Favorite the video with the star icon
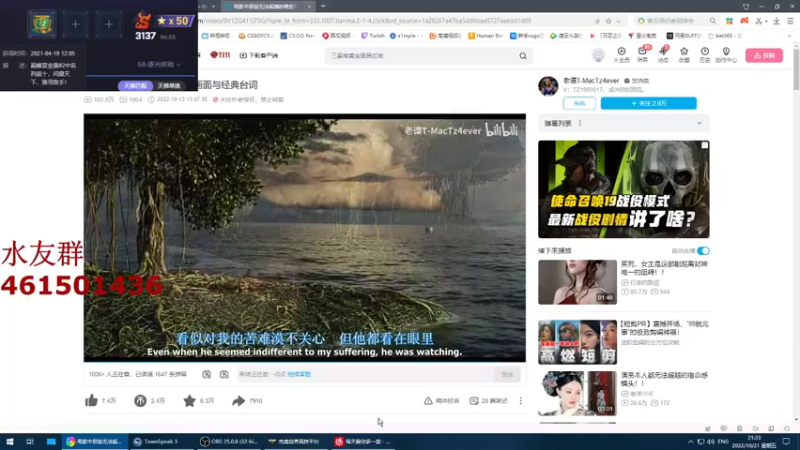 [189, 401]
